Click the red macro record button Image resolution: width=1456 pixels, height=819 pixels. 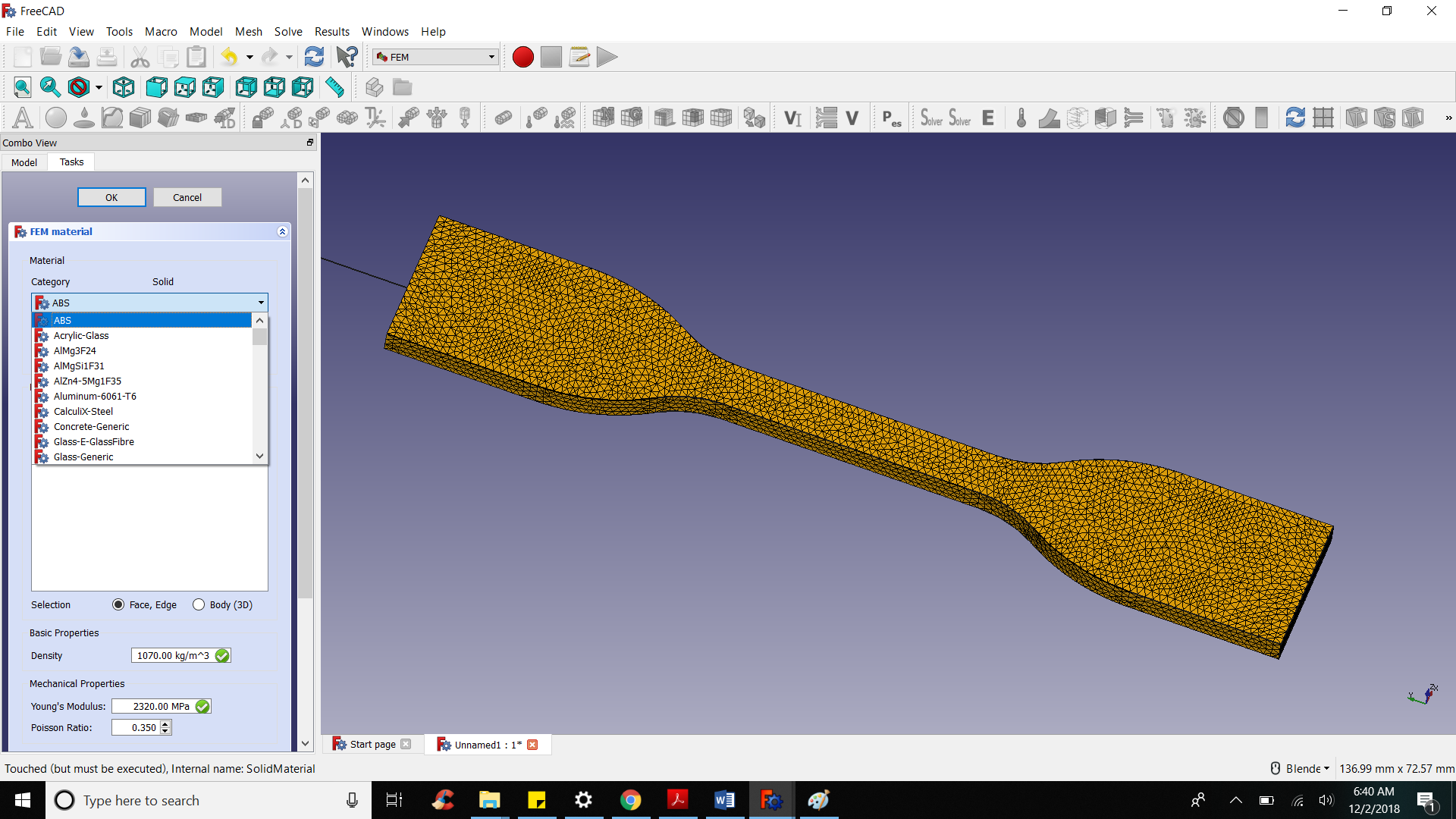[x=522, y=57]
